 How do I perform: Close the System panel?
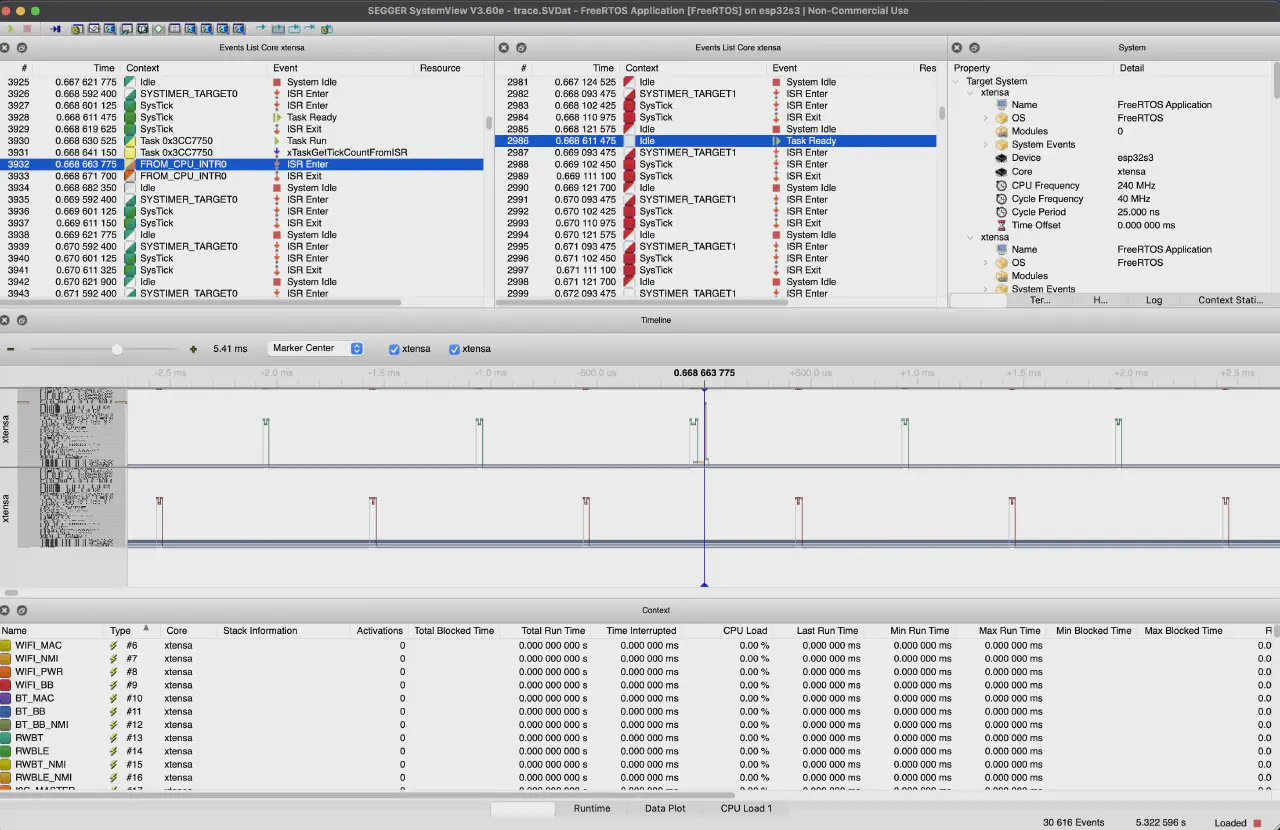[957, 48]
